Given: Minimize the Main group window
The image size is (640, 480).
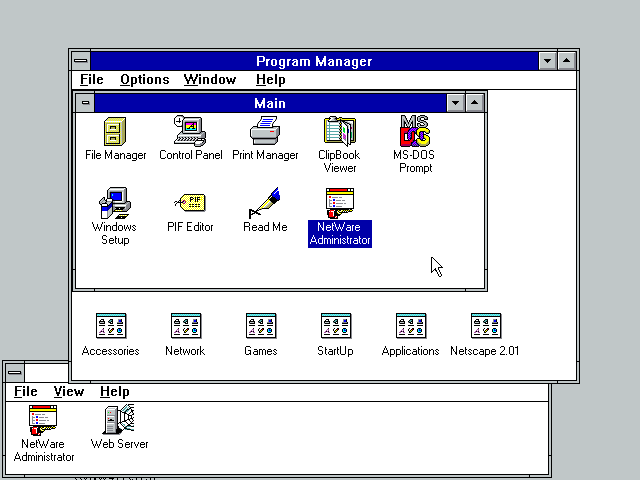Looking at the screenshot, I should pos(456,102).
